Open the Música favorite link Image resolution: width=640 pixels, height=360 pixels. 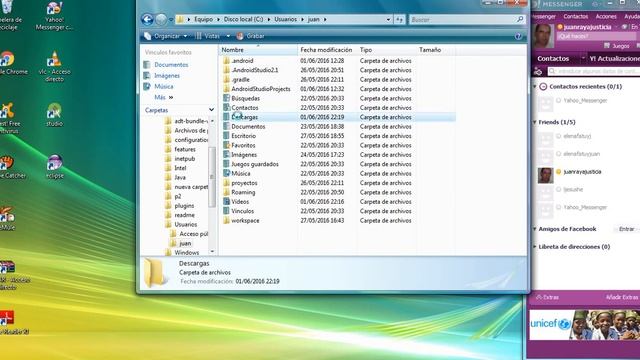(164, 87)
